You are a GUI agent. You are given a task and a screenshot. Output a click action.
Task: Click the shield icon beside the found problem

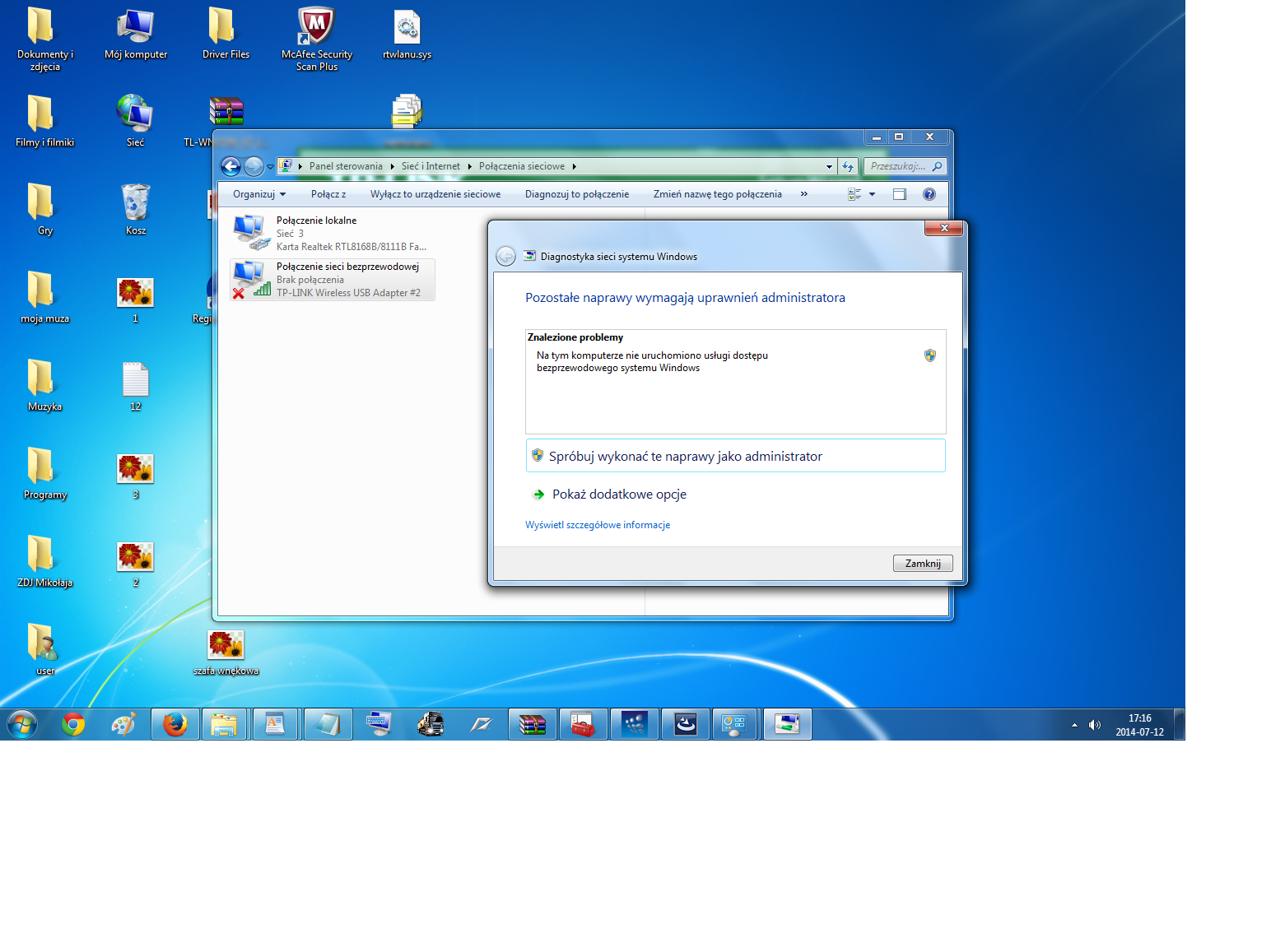tap(930, 355)
